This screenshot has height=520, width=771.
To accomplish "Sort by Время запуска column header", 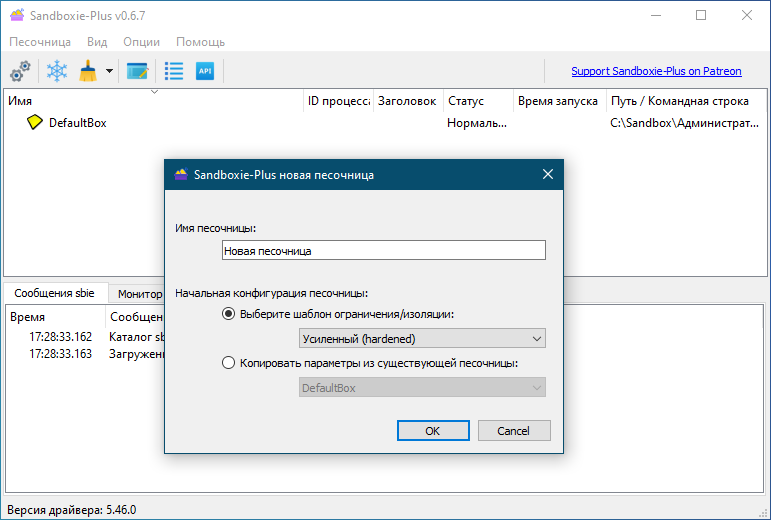I will click(560, 101).
